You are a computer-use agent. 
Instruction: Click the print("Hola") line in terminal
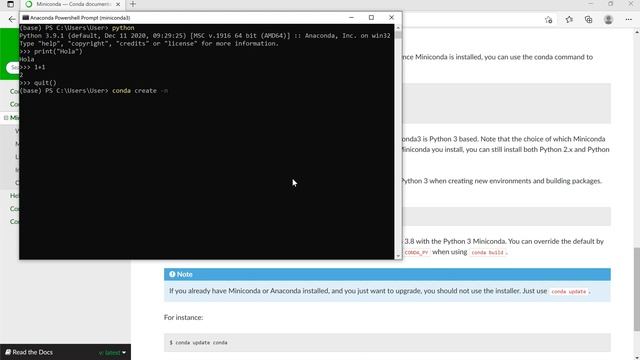click(x=51, y=51)
